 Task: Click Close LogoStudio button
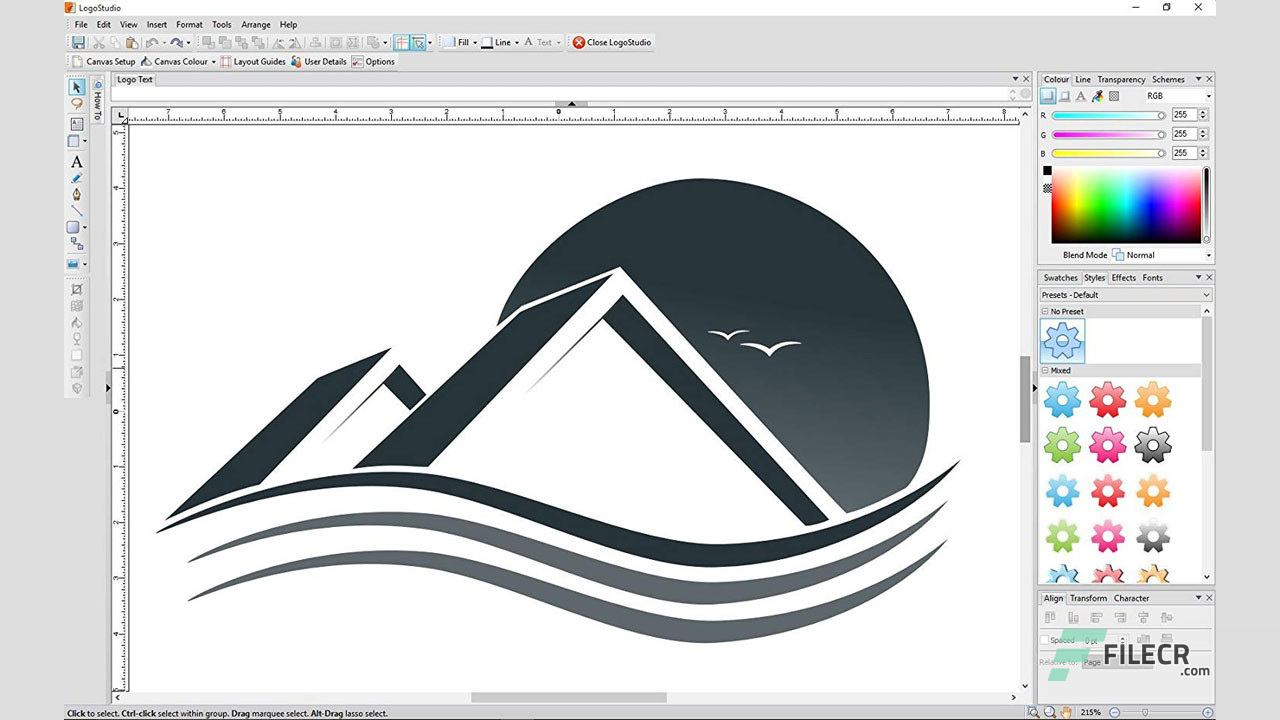611,42
